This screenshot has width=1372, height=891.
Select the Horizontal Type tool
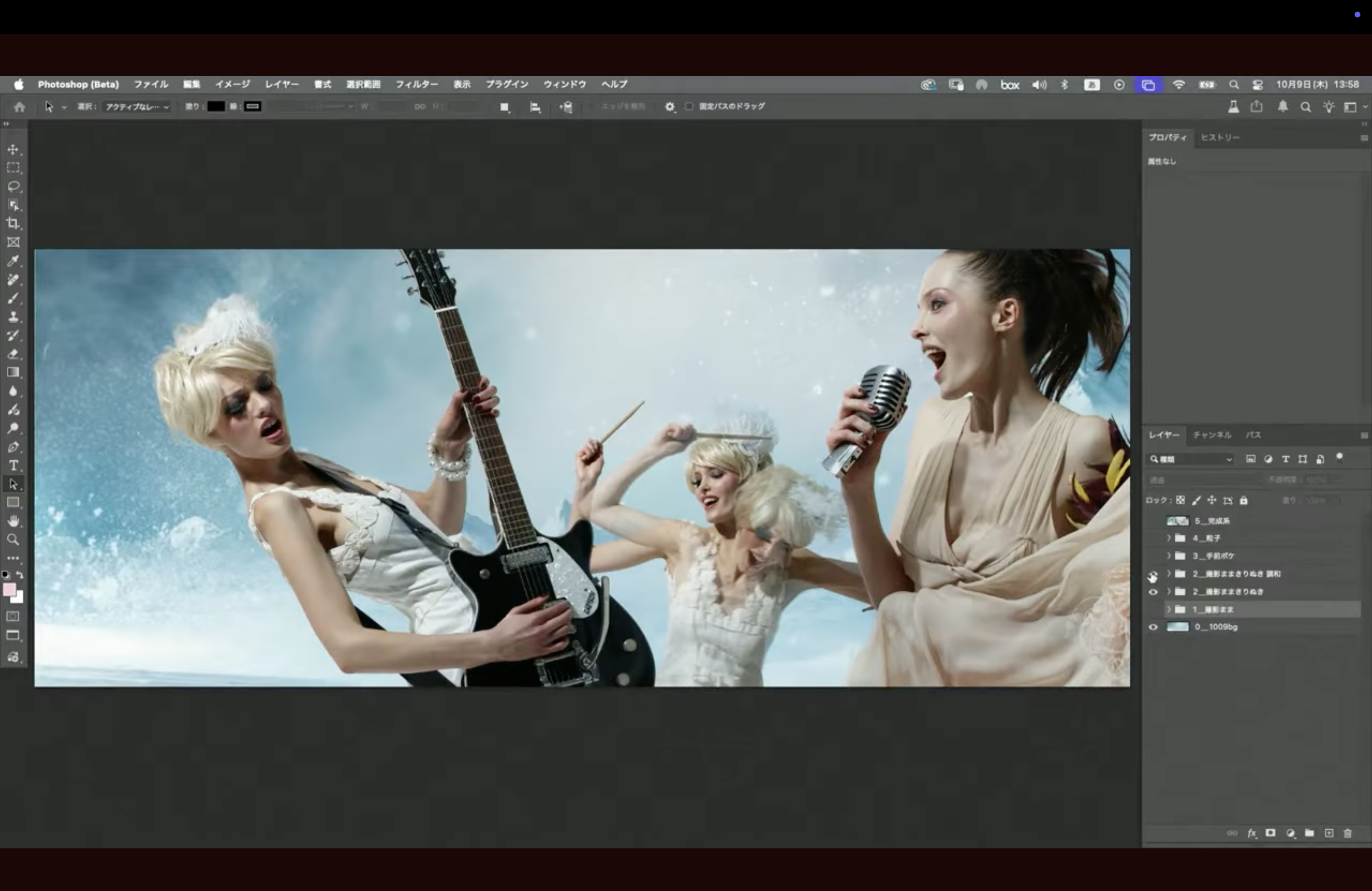click(x=13, y=465)
